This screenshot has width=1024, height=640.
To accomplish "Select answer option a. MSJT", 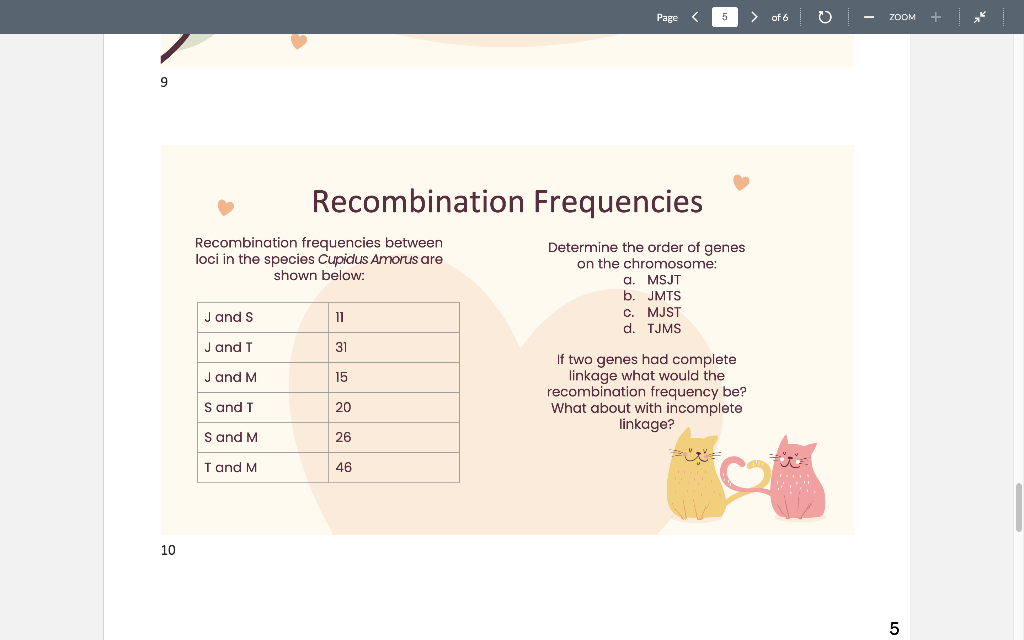I will (x=662, y=280).
